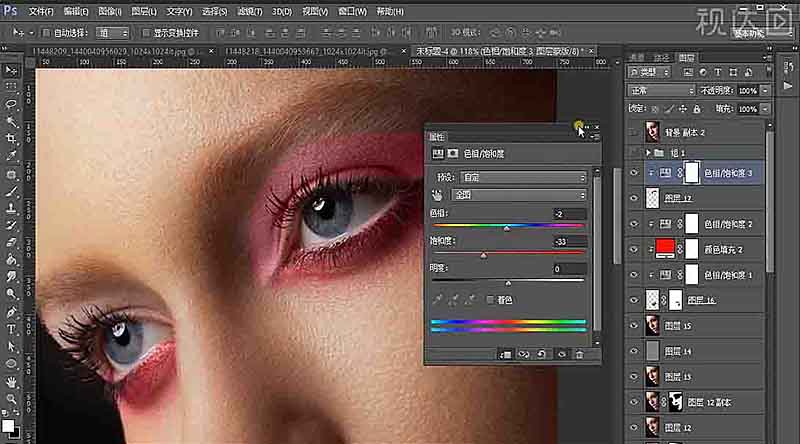Clip adjustment to layer below icon
This screenshot has width=800, height=444.
pos(505,354)
